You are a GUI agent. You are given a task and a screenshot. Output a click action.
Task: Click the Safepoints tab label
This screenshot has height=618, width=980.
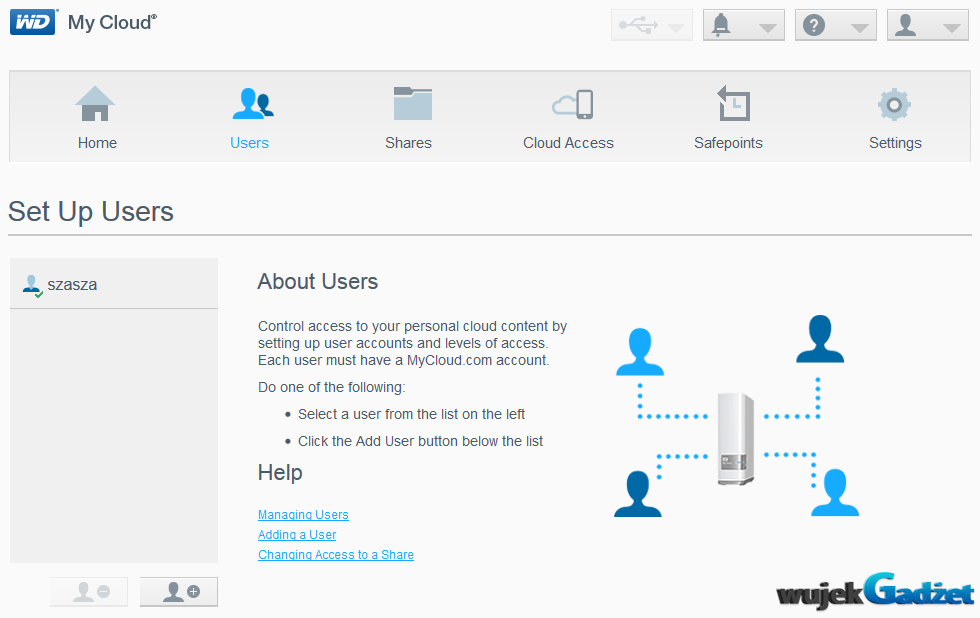(x=728, y=143)
